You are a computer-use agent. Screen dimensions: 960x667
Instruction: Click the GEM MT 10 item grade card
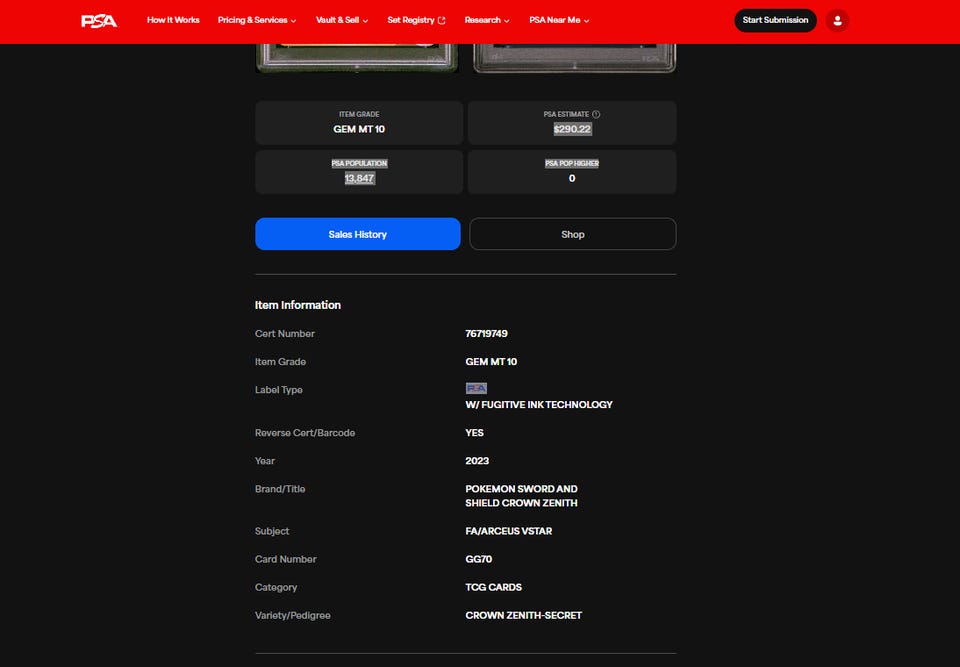point(359,122)
